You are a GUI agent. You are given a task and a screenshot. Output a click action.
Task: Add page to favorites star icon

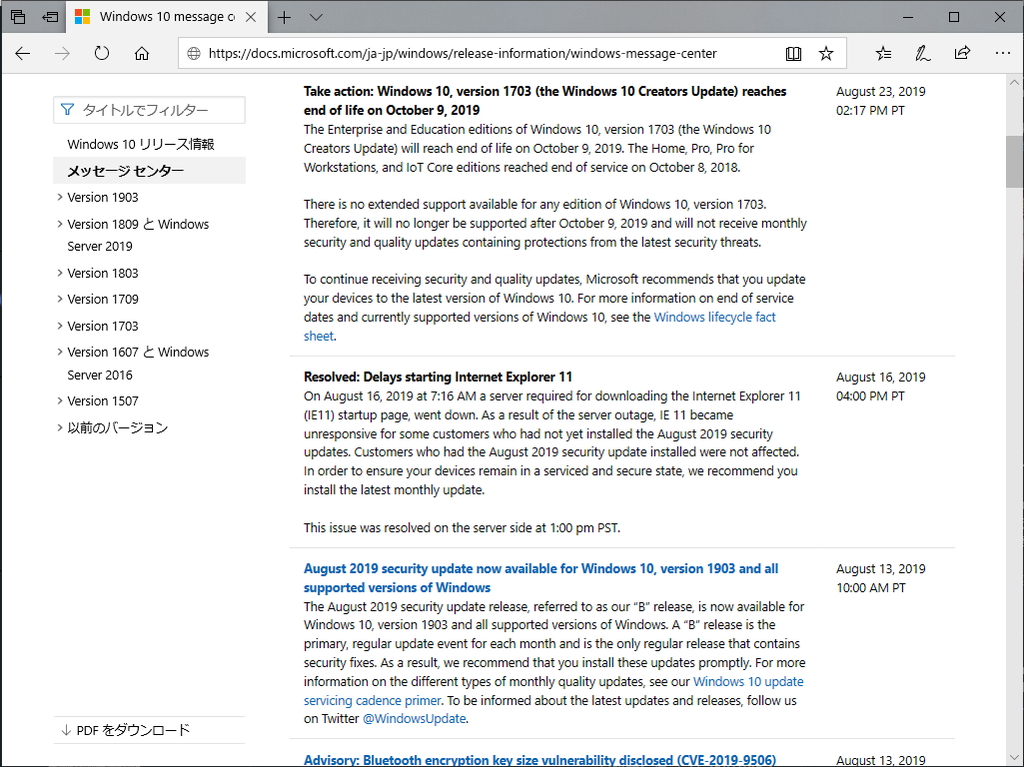826,54
